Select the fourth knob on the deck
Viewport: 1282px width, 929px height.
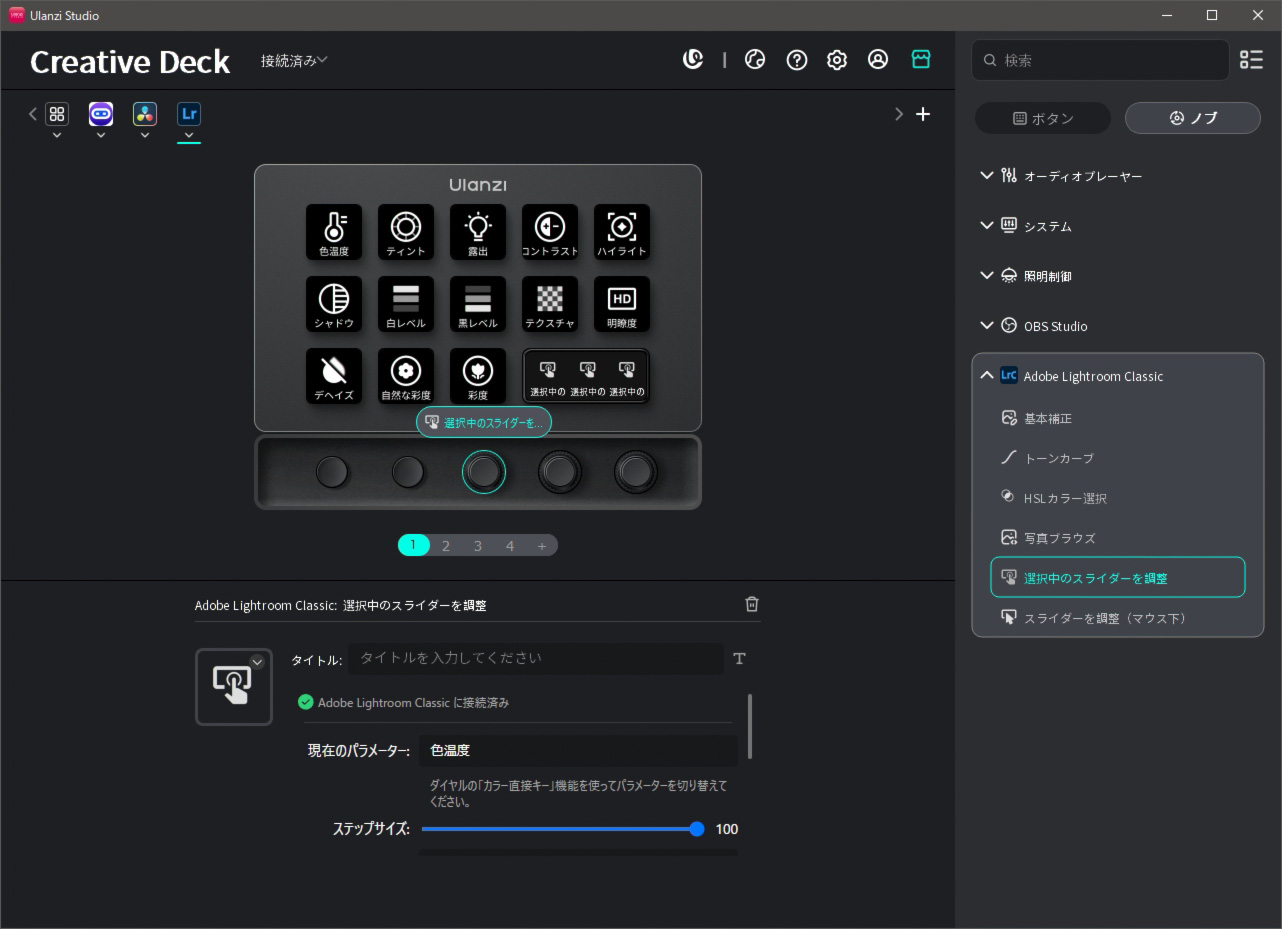tap(560, 472)
